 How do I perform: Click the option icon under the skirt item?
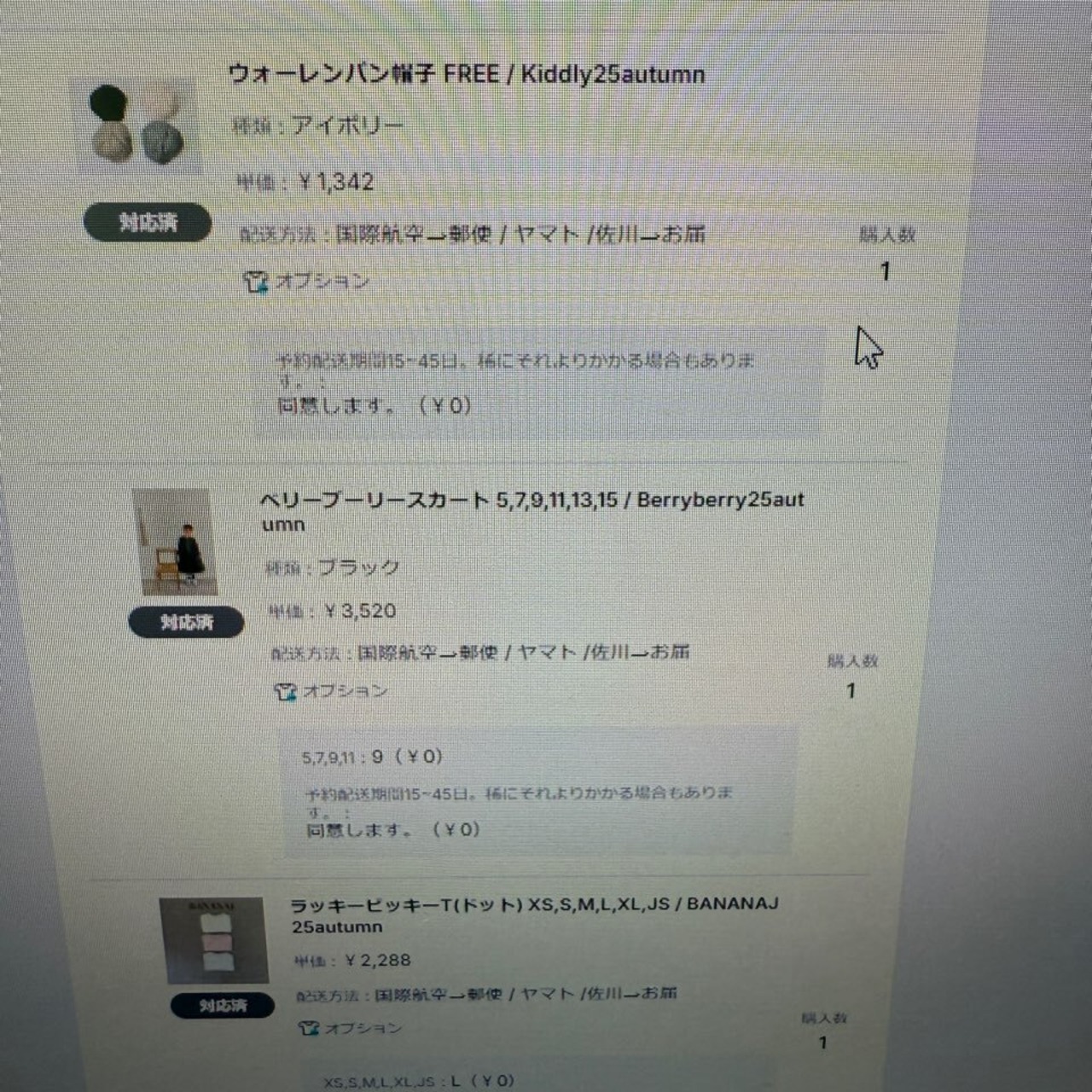tap(285, 691)
